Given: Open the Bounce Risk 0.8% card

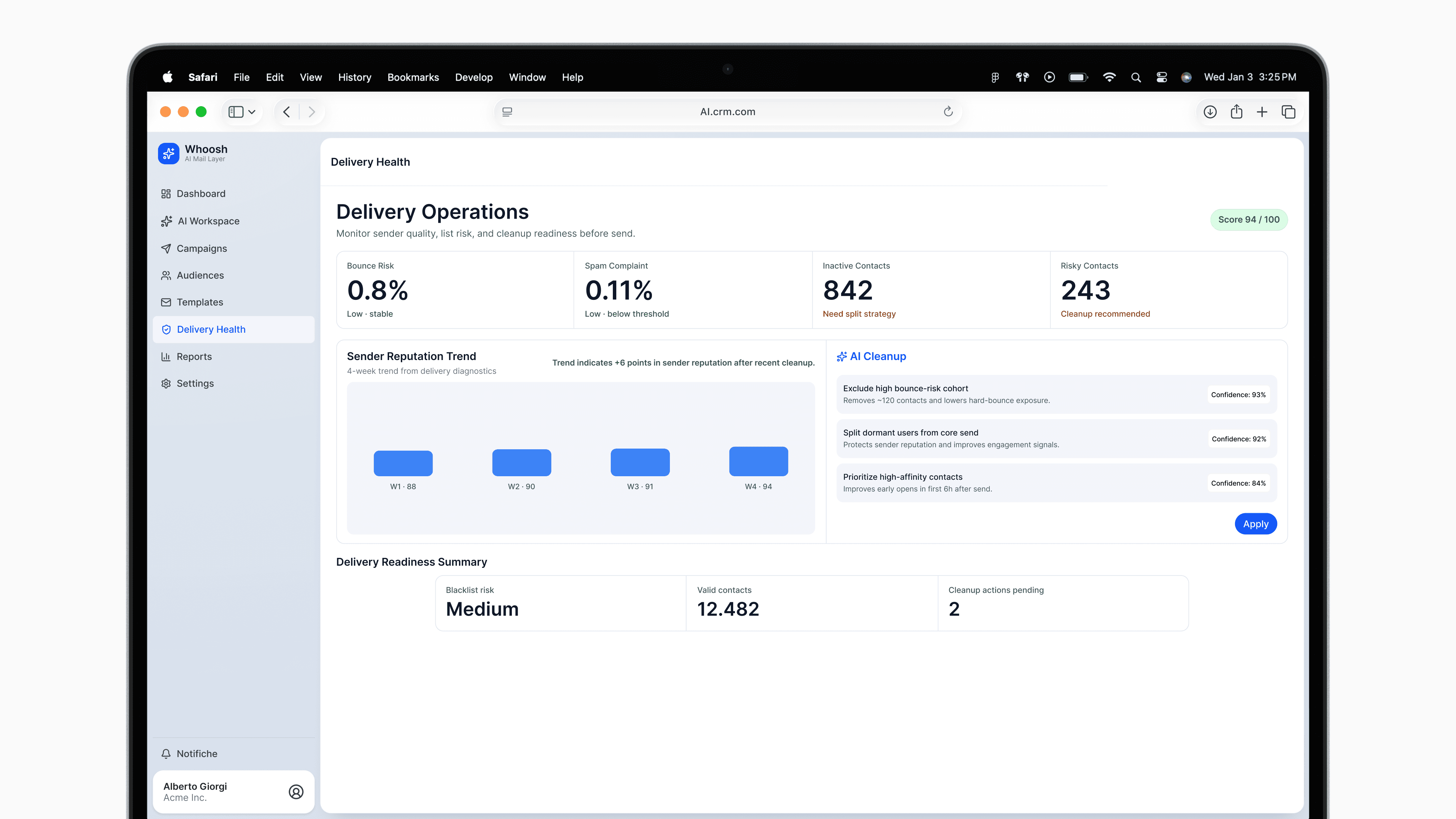Looking at the screenshot, I should coord(455,290).
